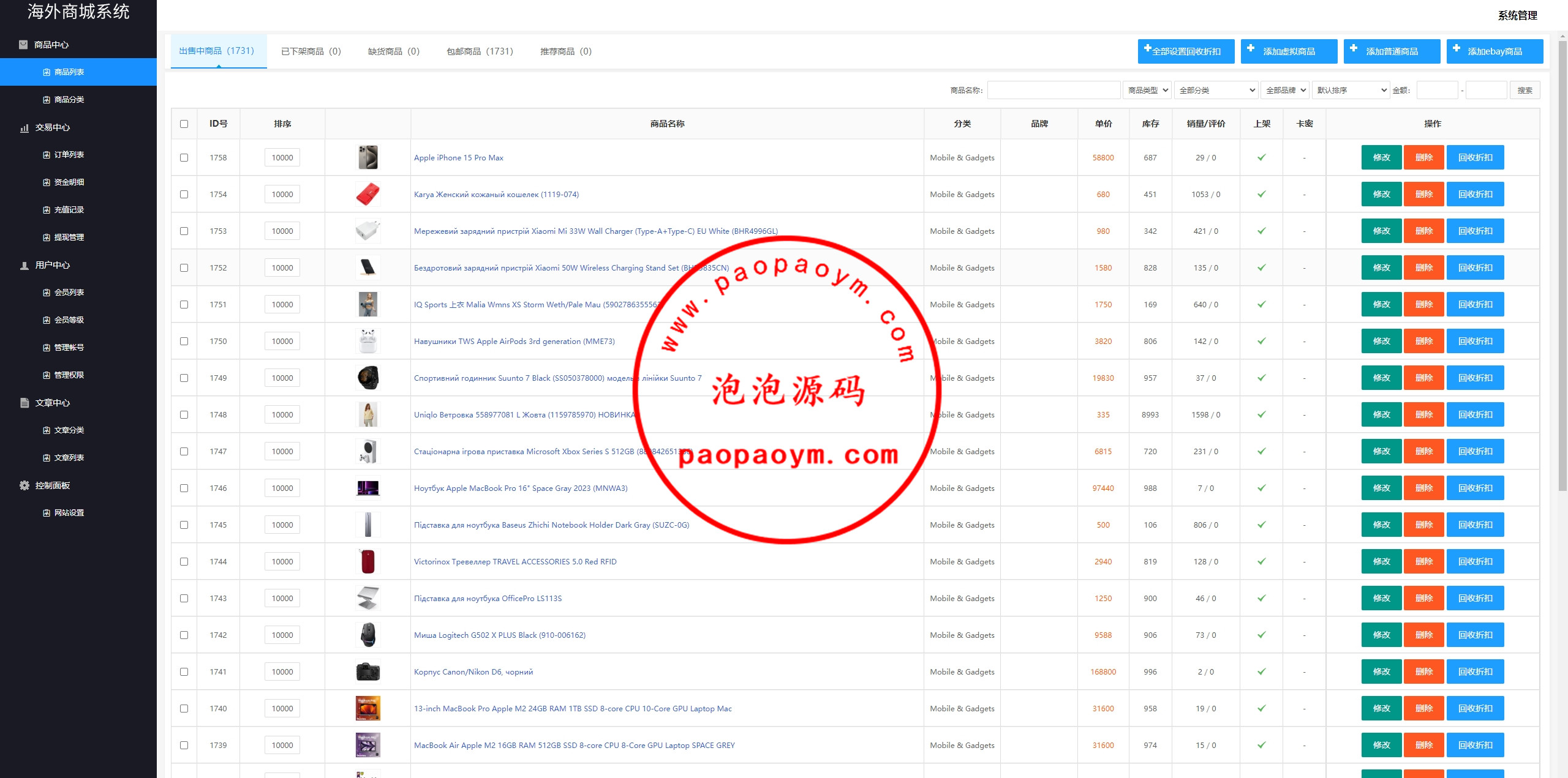Click plus icon on 添加普通商品 button
Viewport: 1568px width, 778px height.
point(1354,48)
